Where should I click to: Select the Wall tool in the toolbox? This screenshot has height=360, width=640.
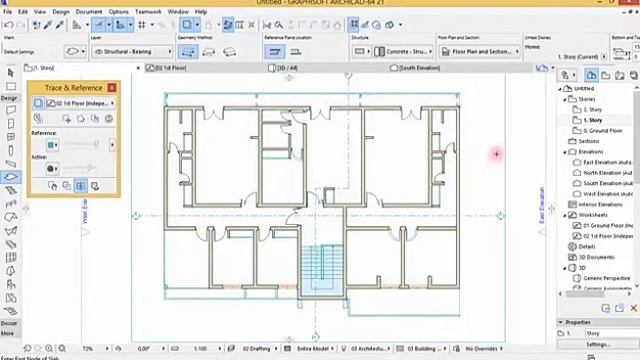point(11,110)
